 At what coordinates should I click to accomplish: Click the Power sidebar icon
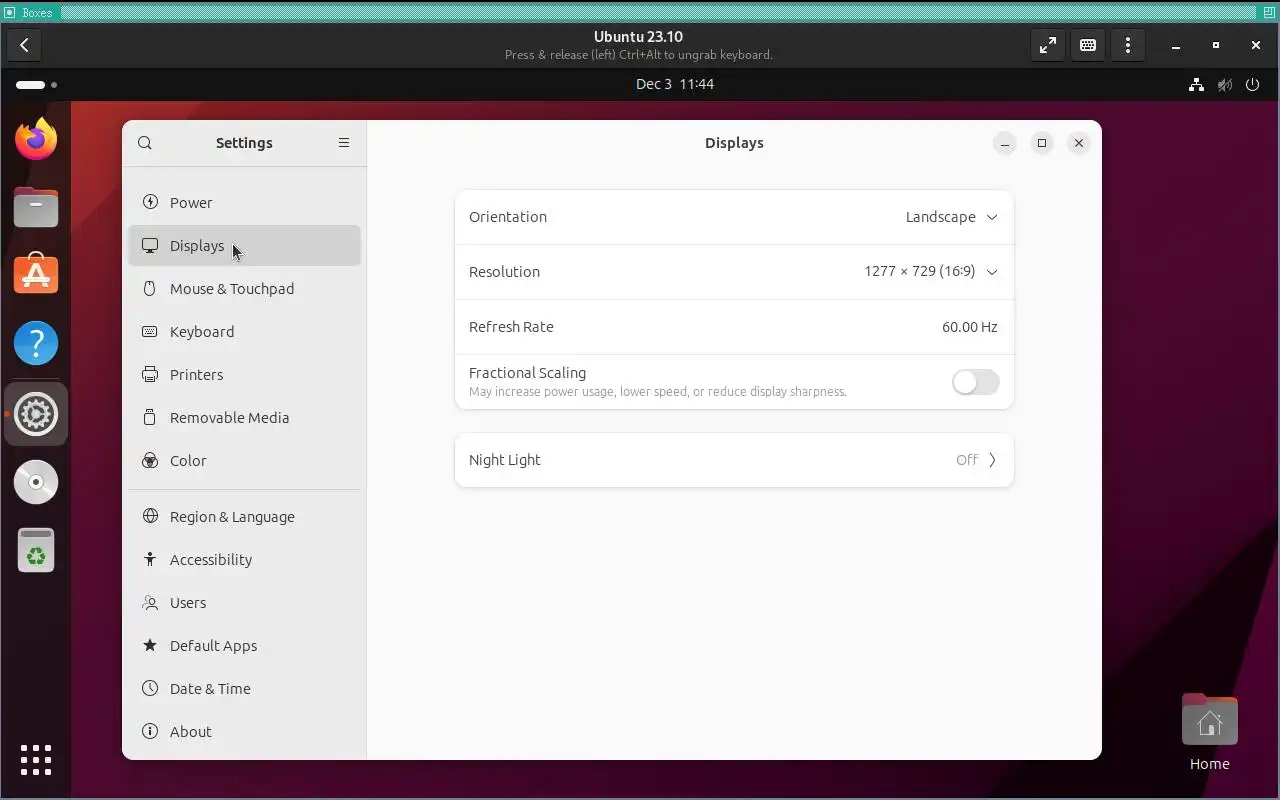[x=150, y=202]
